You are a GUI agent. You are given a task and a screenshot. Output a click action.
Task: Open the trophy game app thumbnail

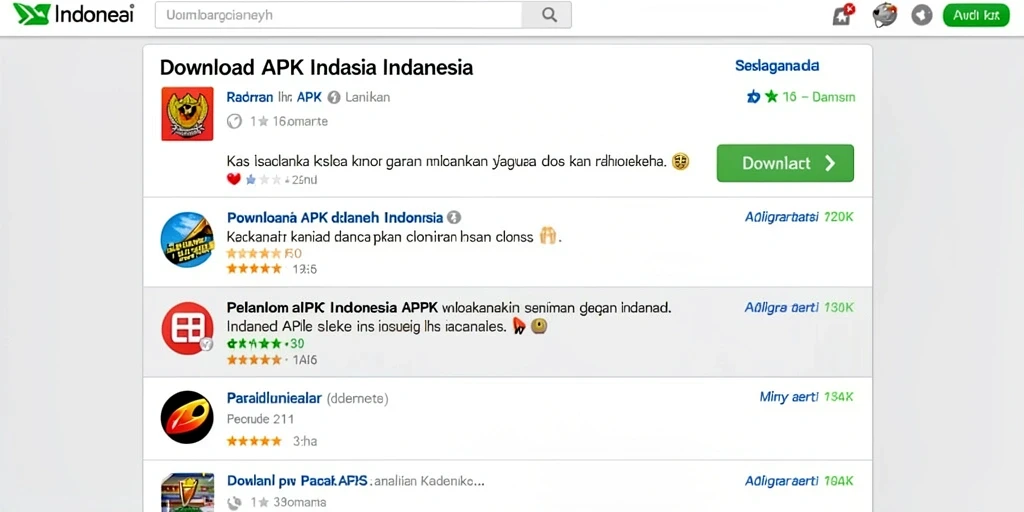[187, 492]
